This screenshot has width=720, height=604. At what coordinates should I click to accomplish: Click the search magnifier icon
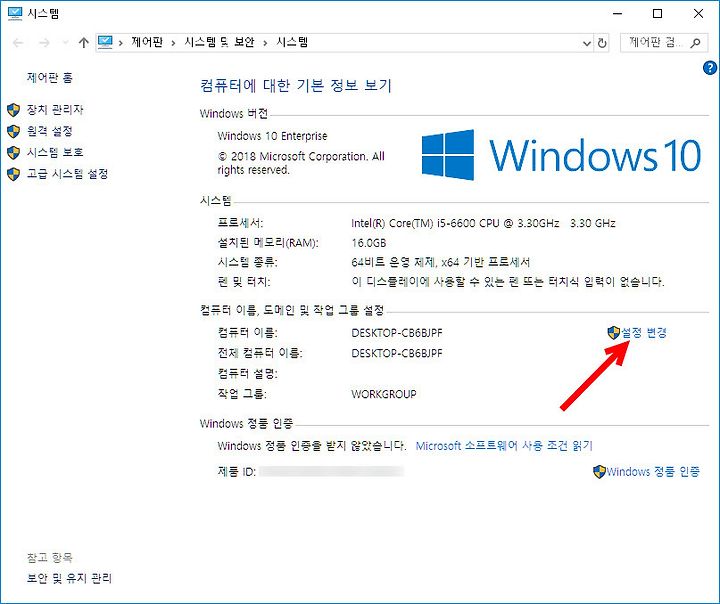tap(695, 43)
